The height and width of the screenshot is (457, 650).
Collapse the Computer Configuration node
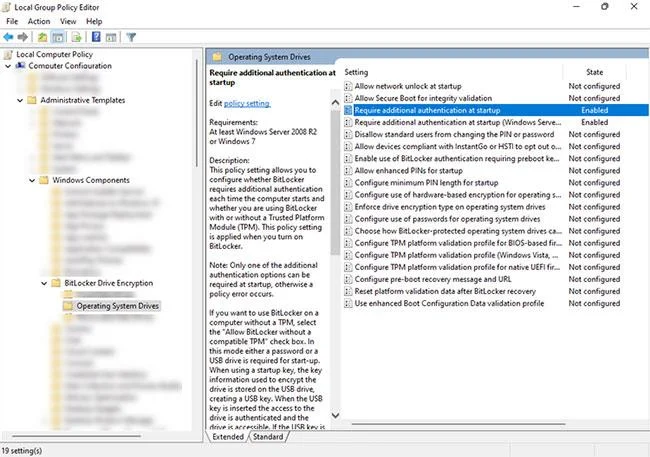point(8,66)
